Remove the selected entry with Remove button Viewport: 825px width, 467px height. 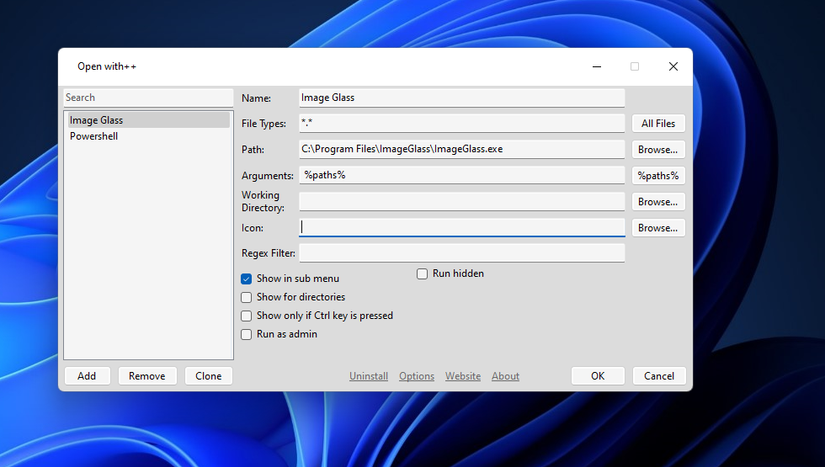pyautogui.click(x=147, y=376)
